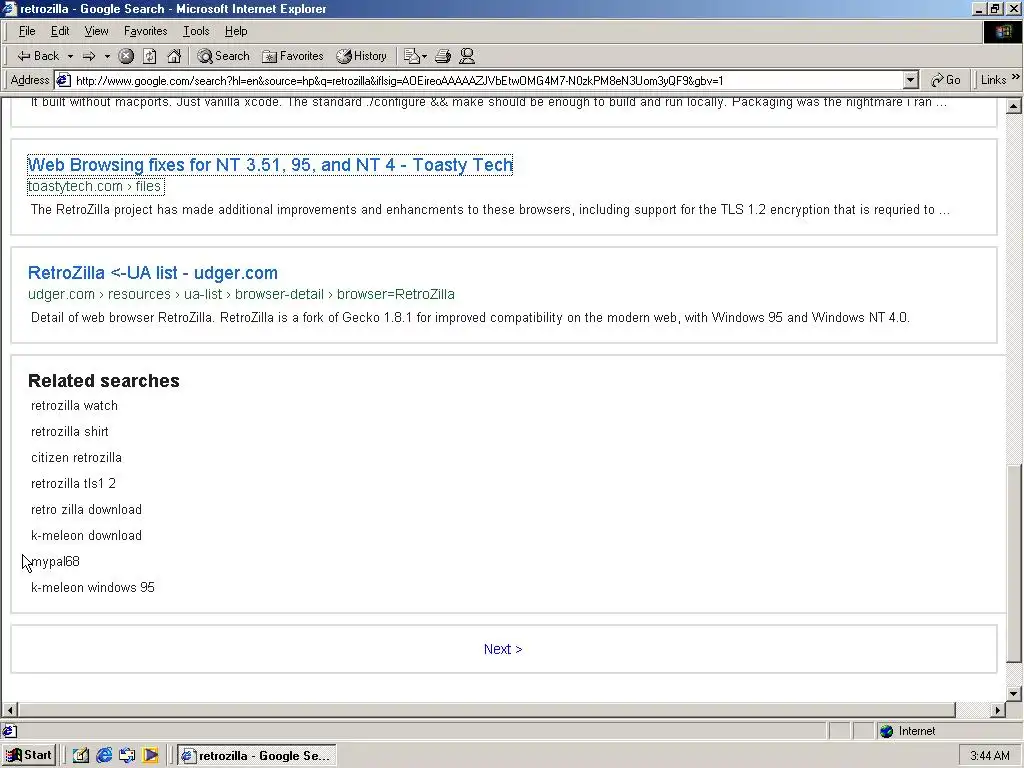Open the Windows Start menu

click(x=29, y=756)
